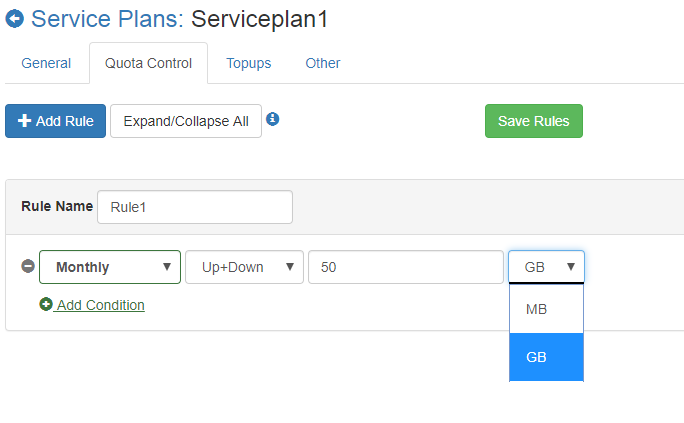Go to the Other tab
Image resolution: width=684 pixels, height=423 pixels.
pyautogui.click(x=323, y=63)
